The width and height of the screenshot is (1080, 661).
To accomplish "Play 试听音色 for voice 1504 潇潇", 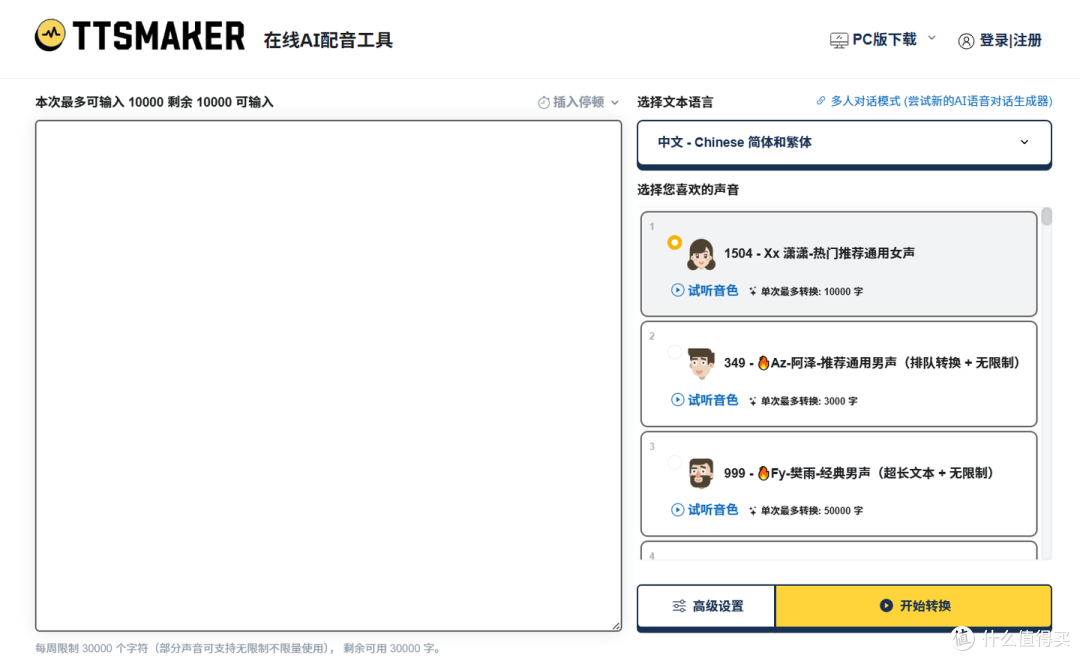I will point(704,291).
